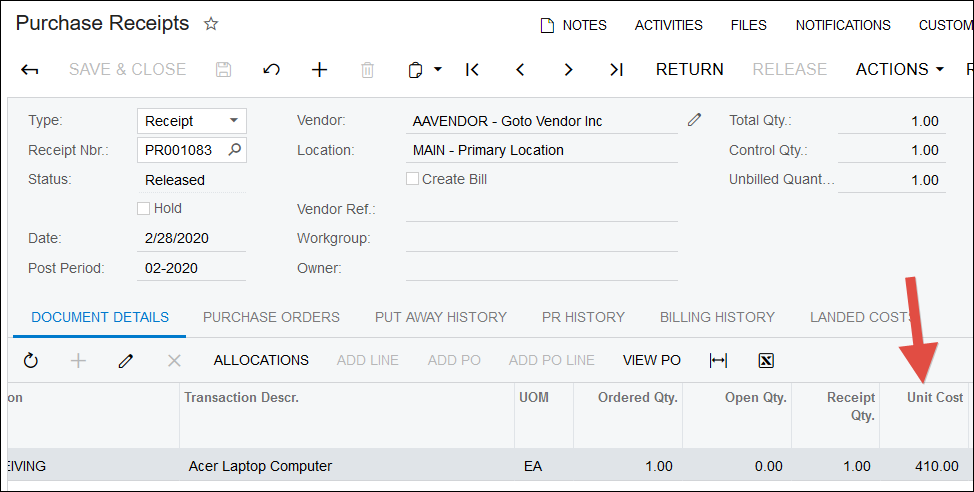The image size is (974, 492).
Task: Click pencil icon to edit vendor
Action: coord(695,120)
